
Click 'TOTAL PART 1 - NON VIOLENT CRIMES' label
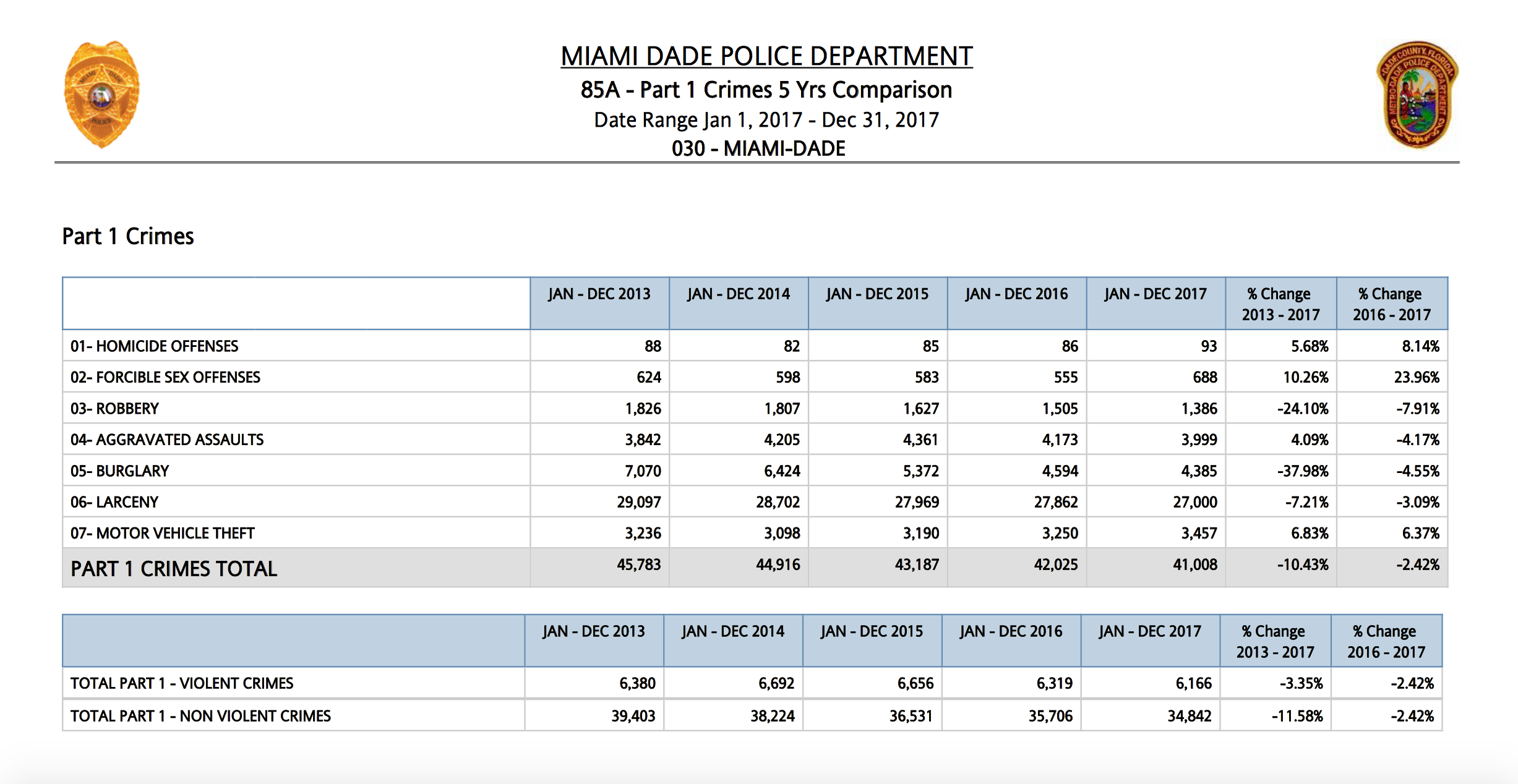point(200,716)
